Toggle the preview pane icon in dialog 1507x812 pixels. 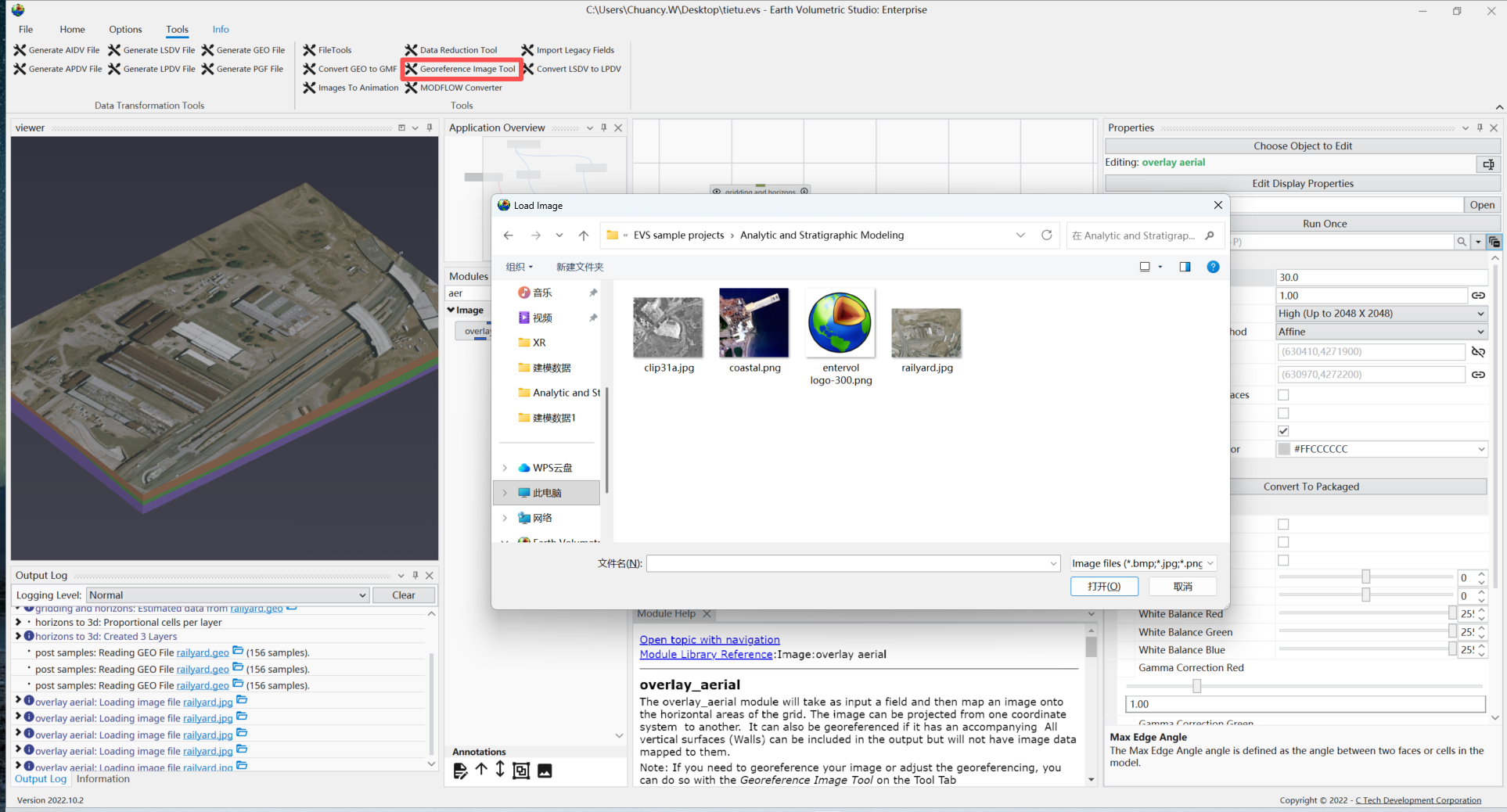1185,267
